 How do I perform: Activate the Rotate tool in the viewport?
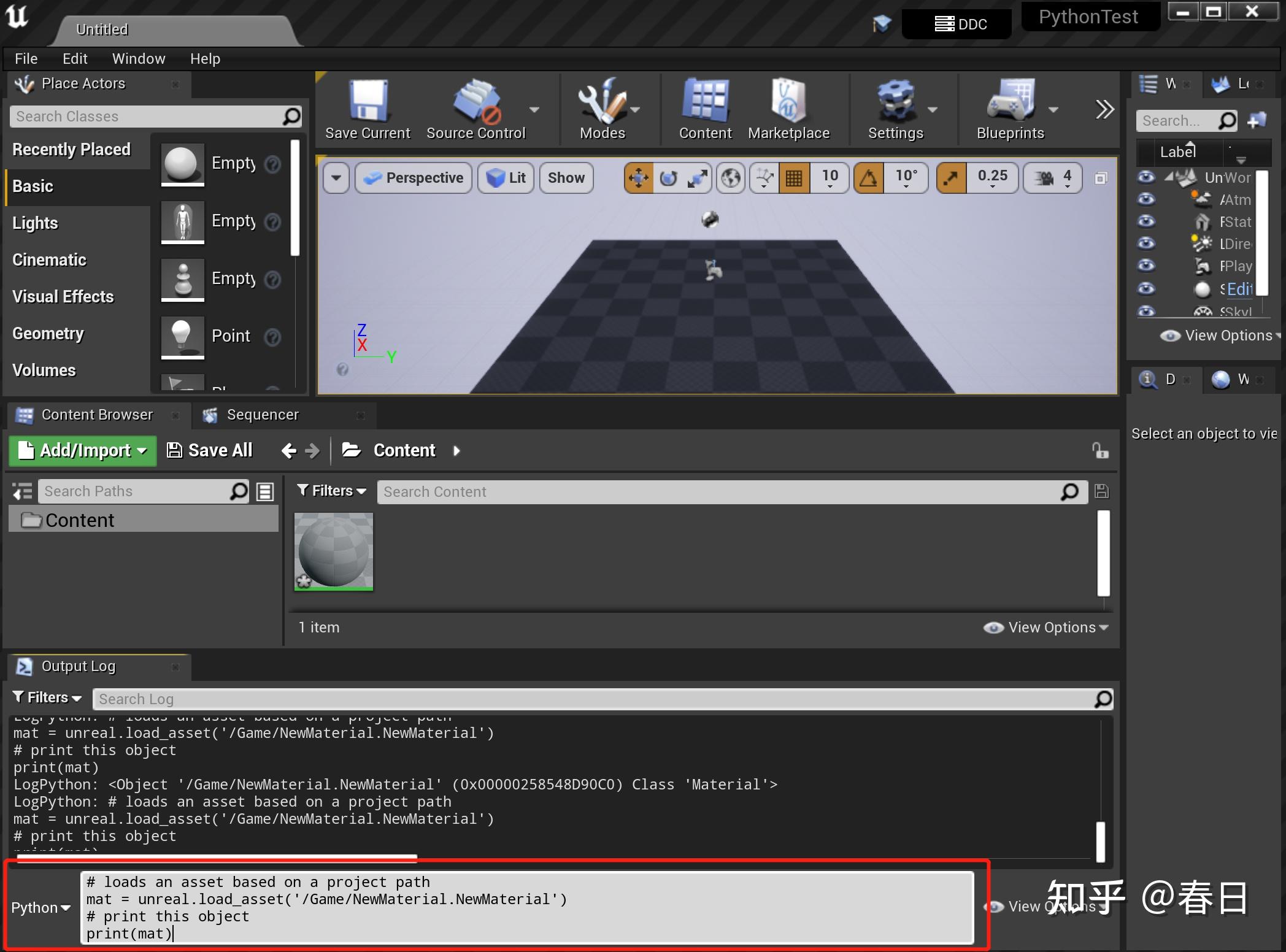[669, 178]
